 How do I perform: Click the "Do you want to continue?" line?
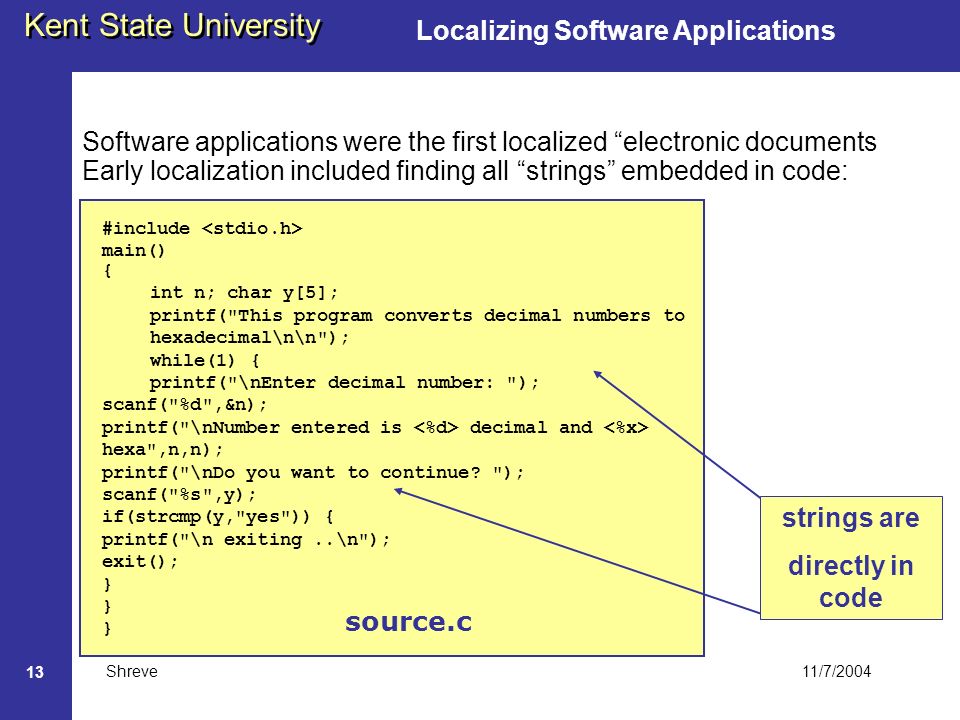point(313,473)
